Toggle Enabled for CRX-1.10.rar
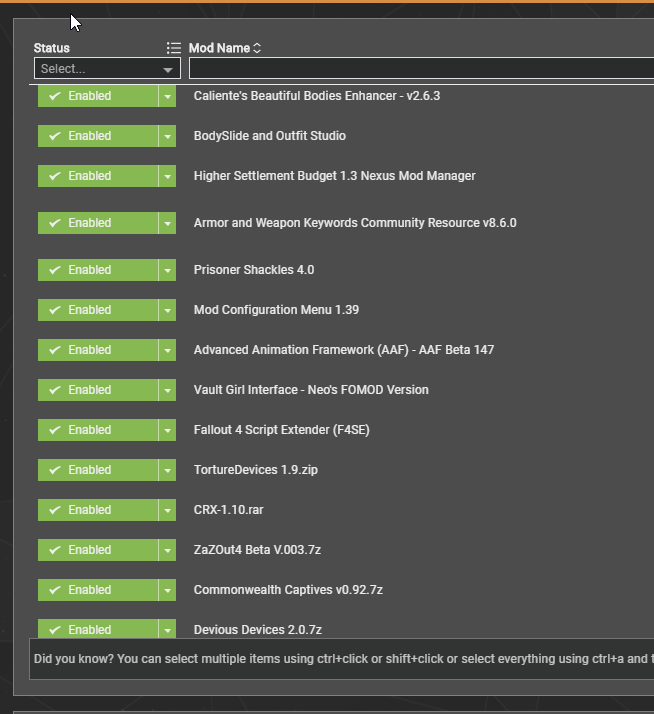Screen dimensions: 654x714 [98, 510]
